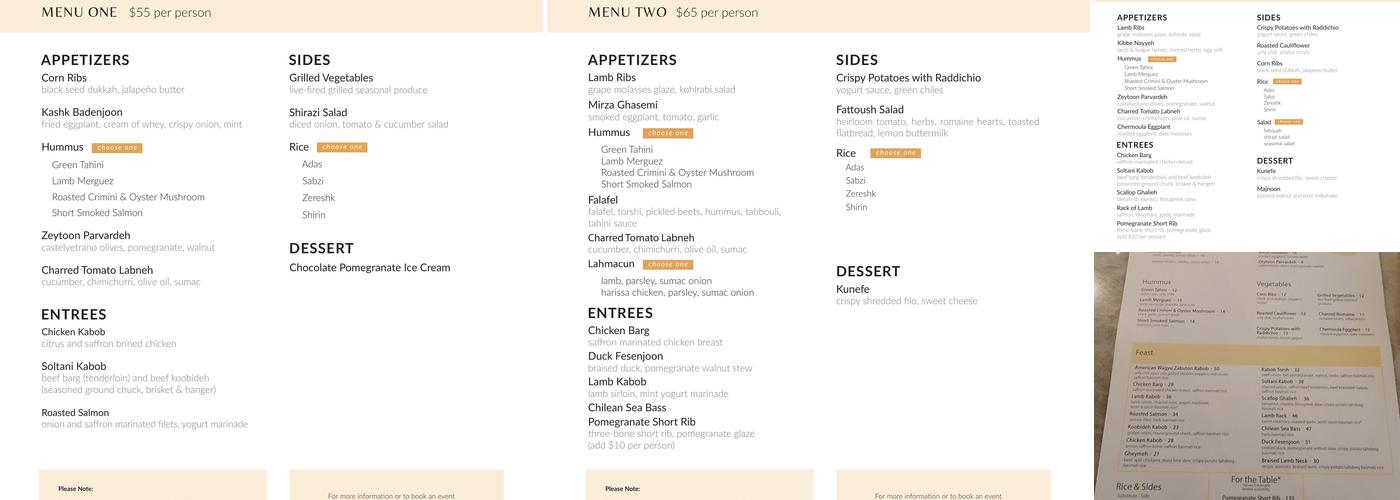Screen dimensions: 1400x500
Task: Select Duck Fesenjoon entree in Menu Two
Action: [625, 356]
